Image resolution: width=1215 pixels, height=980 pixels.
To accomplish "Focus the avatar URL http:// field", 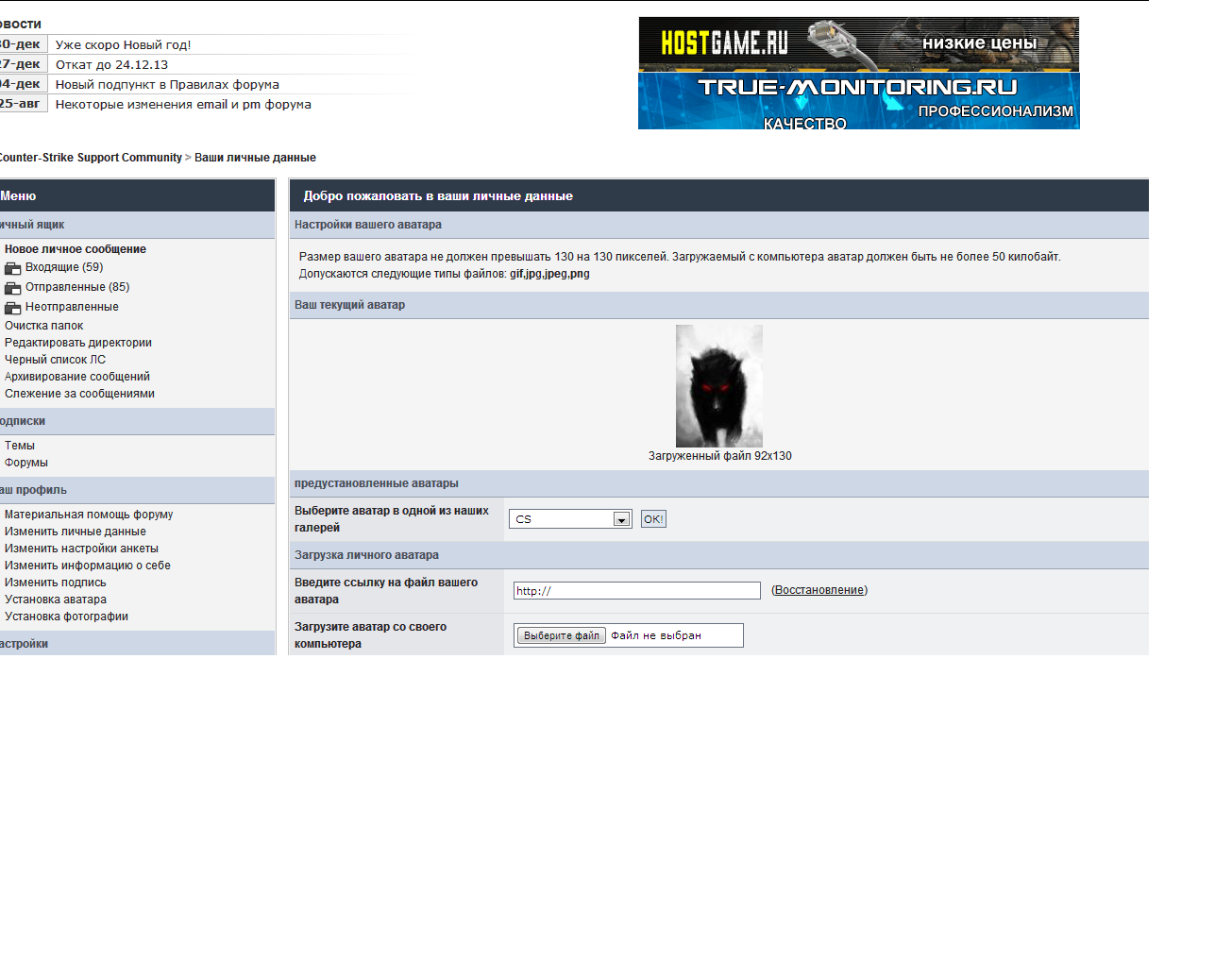I will (636, 591).
